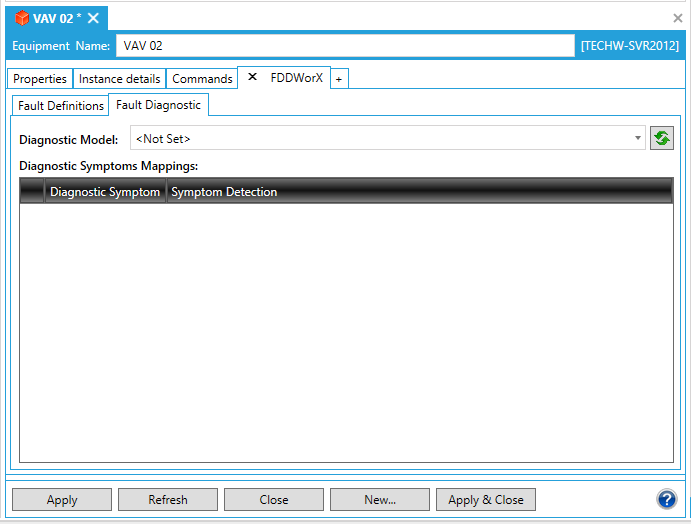The height and width of the screenshot is (524, 691).
Task: Expand the Diagnostic Model dropdown
Action: (638, 139)
